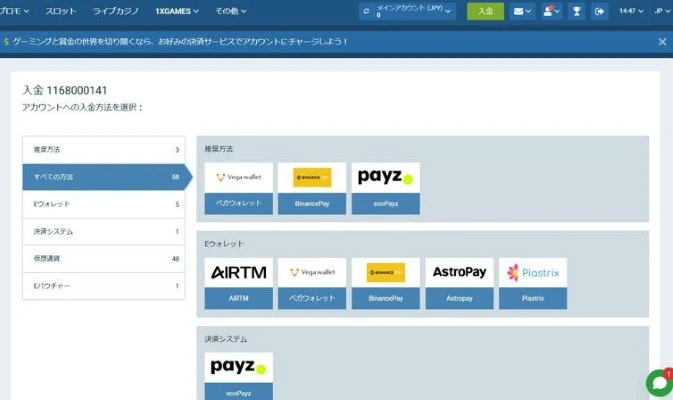Screen dimensions: 673x400
Task: Click the 決済システム section heading
Action: [x=226, y=339]
